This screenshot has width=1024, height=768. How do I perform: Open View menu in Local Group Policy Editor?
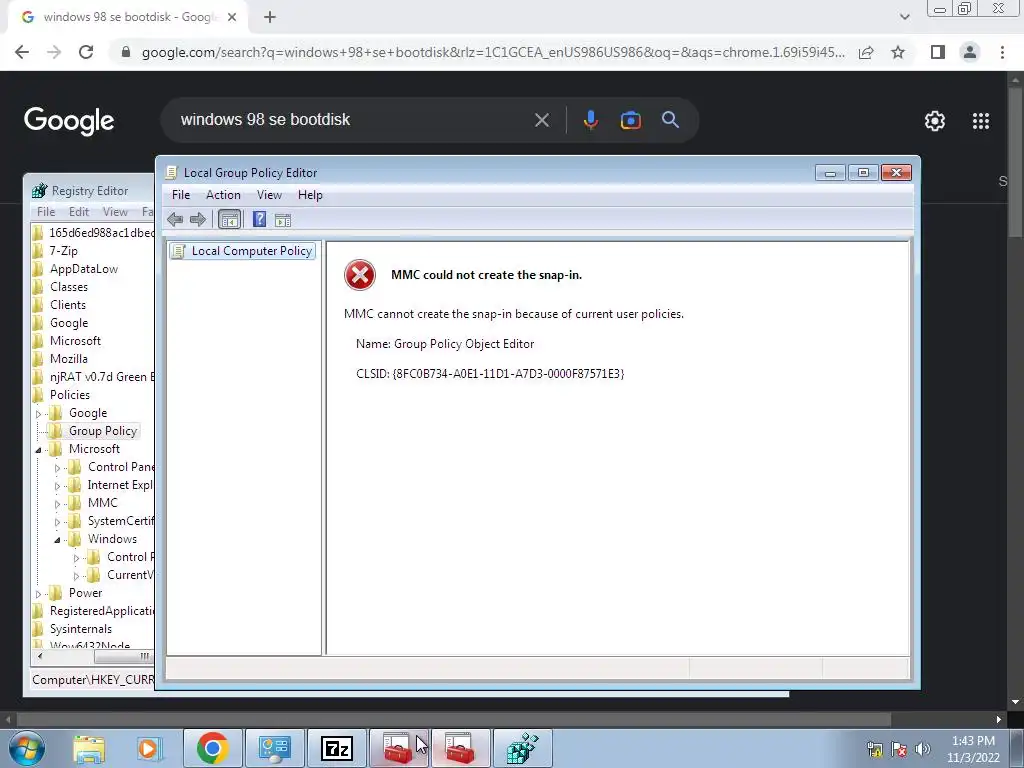pyautogui.click(x=269, y=195)
